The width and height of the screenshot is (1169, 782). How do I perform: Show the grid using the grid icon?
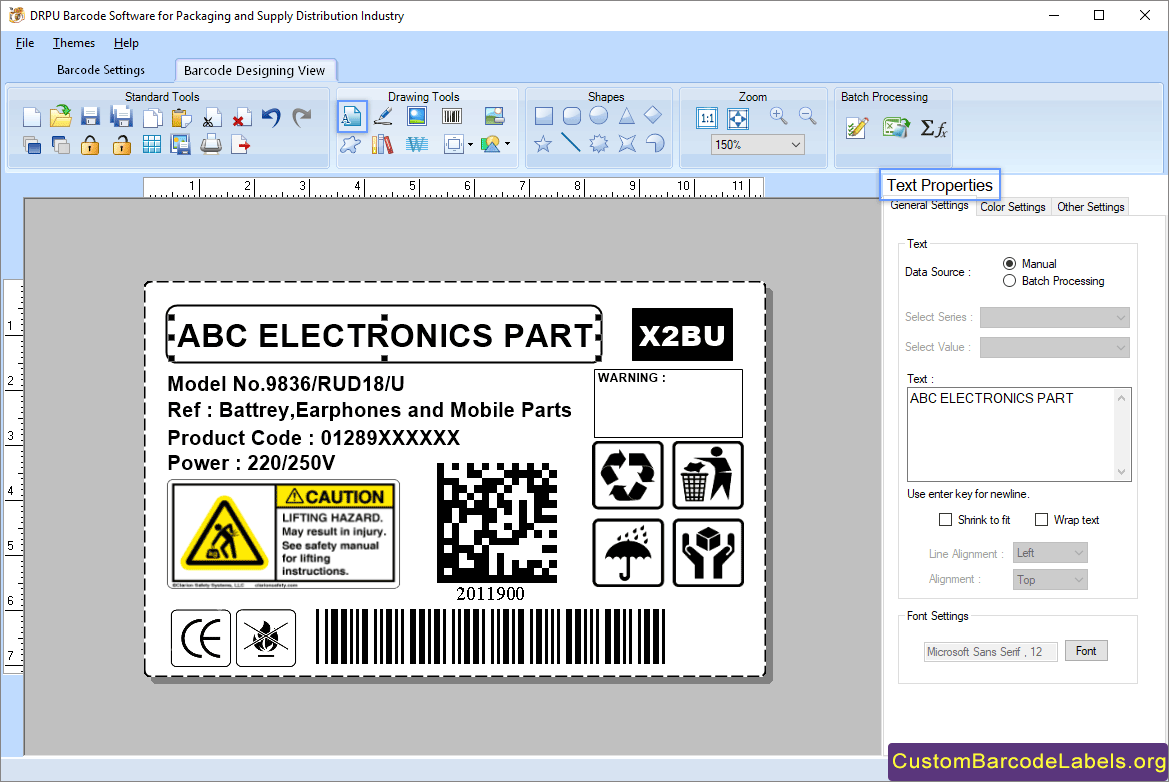coord(151,145)
